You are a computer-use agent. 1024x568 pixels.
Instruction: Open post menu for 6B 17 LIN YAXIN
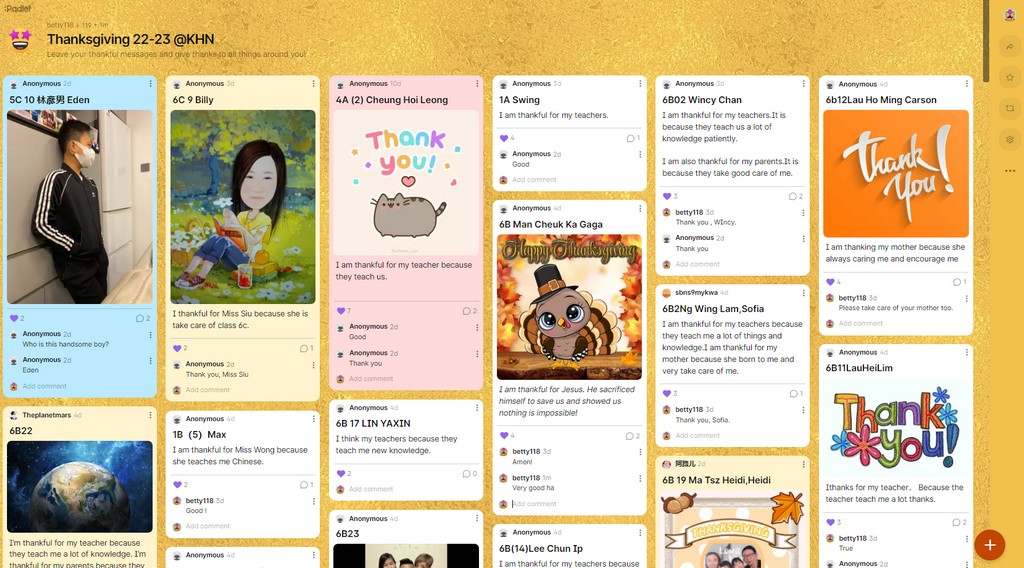tap(477, 407)
